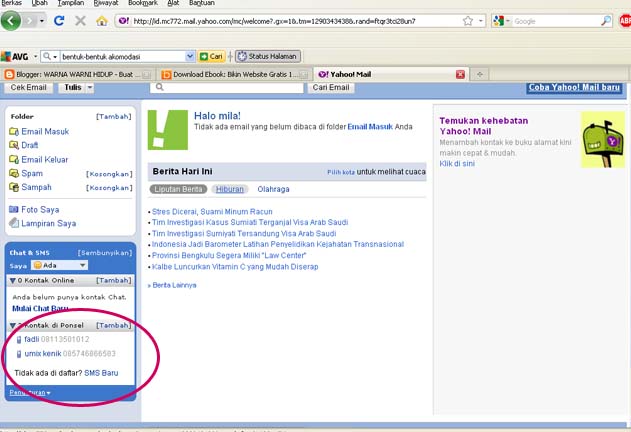
Task: Click Tambah link beside Folder heading
Action: click(x=113, y=116)
